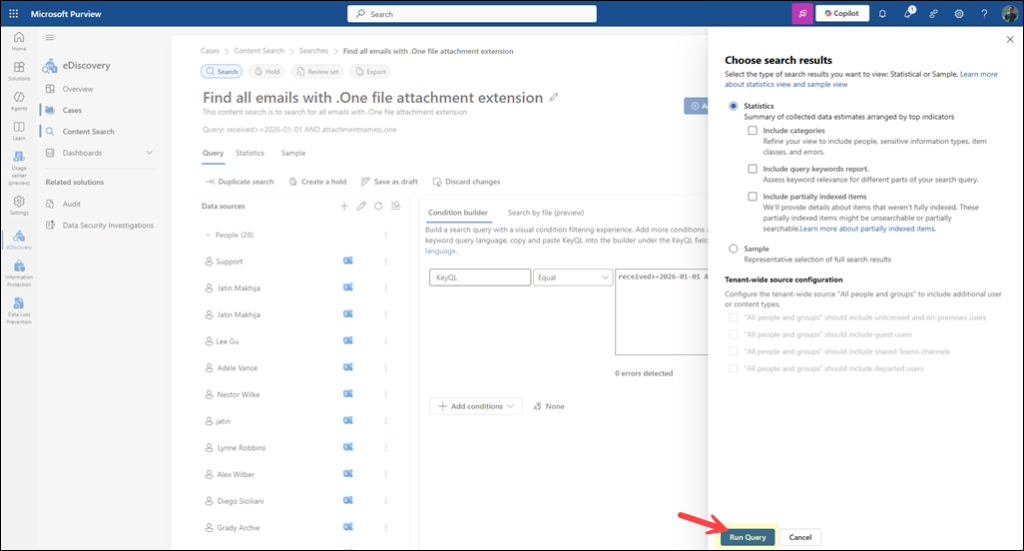
Task: Open more options for People group
Action: [385, 234]
